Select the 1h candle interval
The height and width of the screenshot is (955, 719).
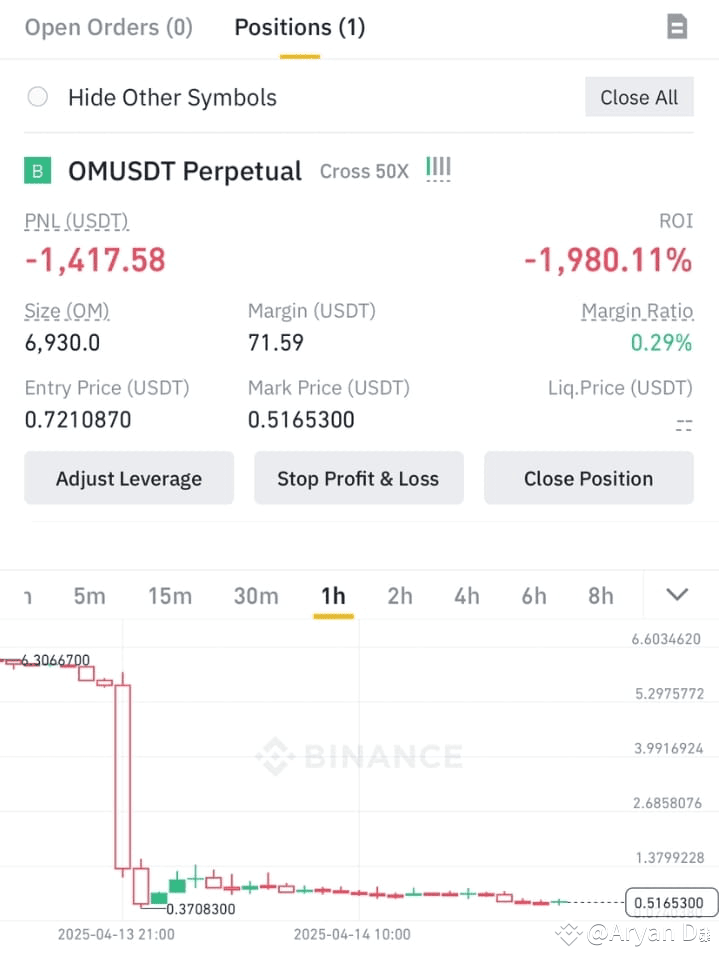tap(333, 595)
